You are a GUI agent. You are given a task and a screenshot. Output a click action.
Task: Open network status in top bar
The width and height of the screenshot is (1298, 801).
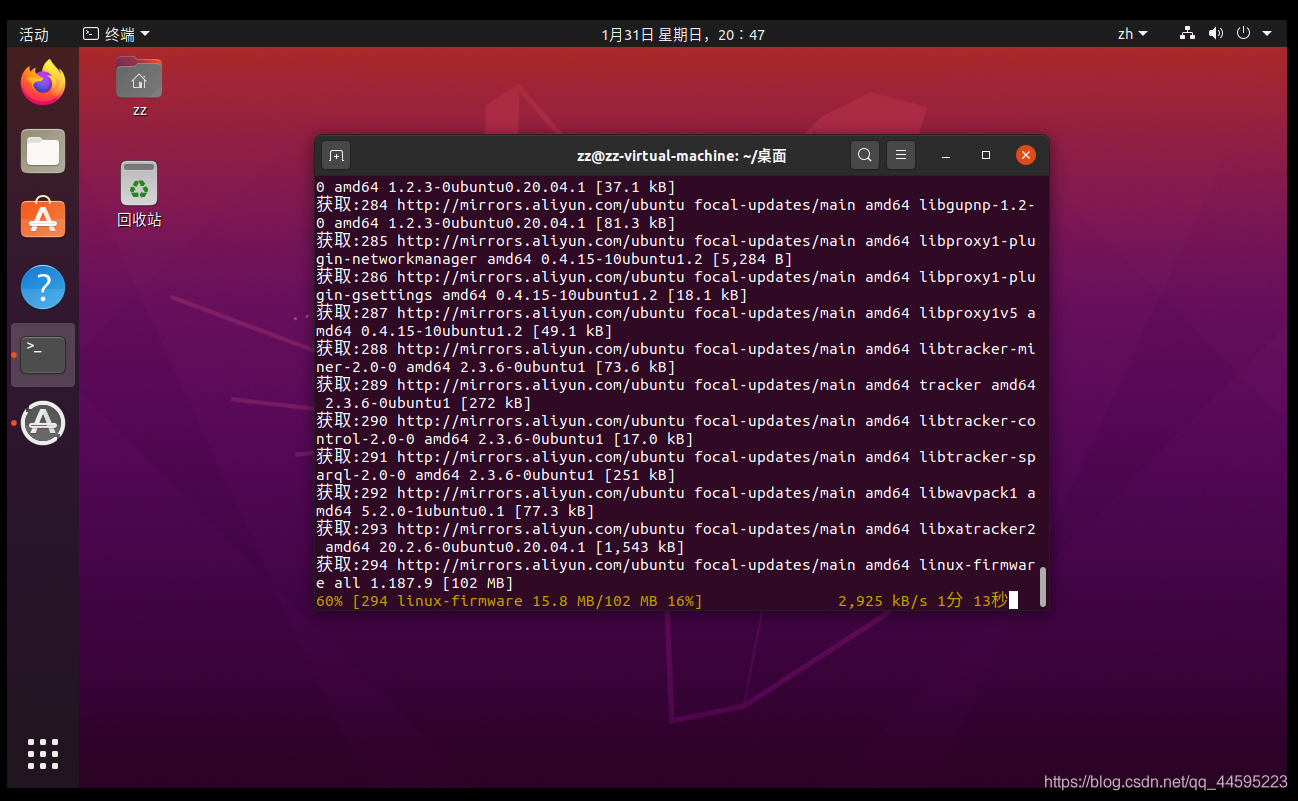point(1187,33)
